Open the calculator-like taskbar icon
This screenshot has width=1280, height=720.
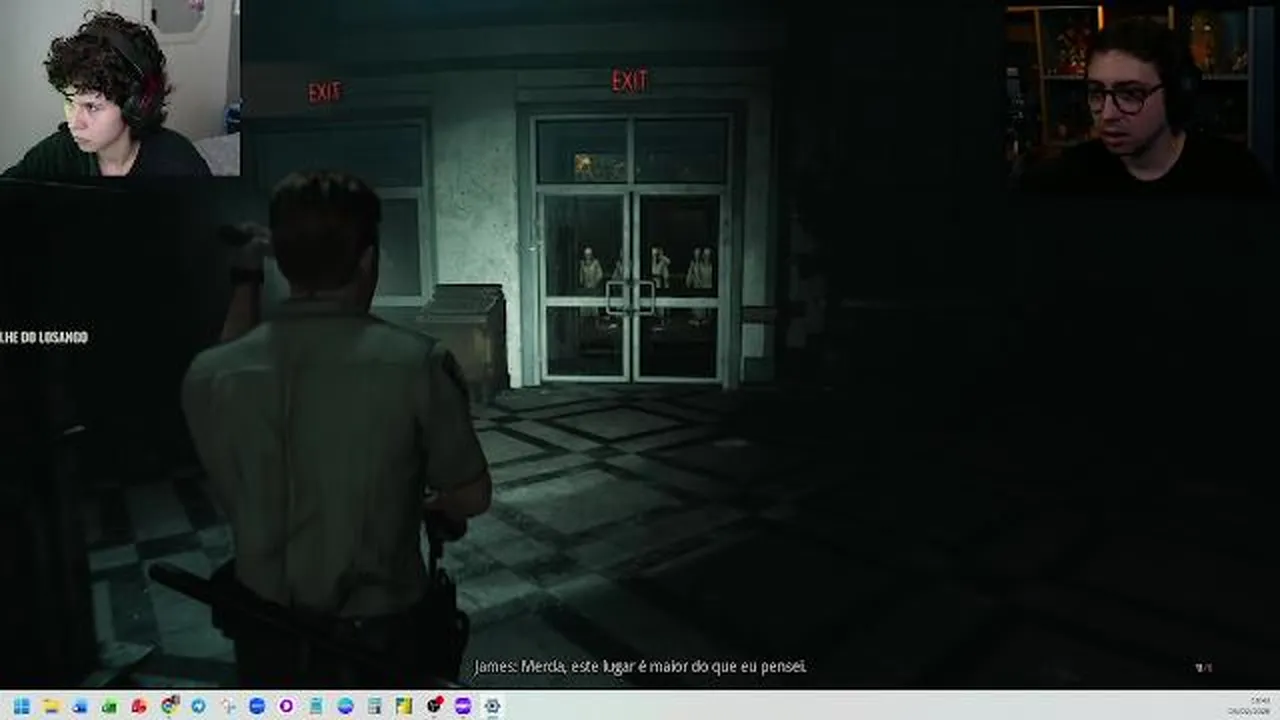[x=374, y=706]
